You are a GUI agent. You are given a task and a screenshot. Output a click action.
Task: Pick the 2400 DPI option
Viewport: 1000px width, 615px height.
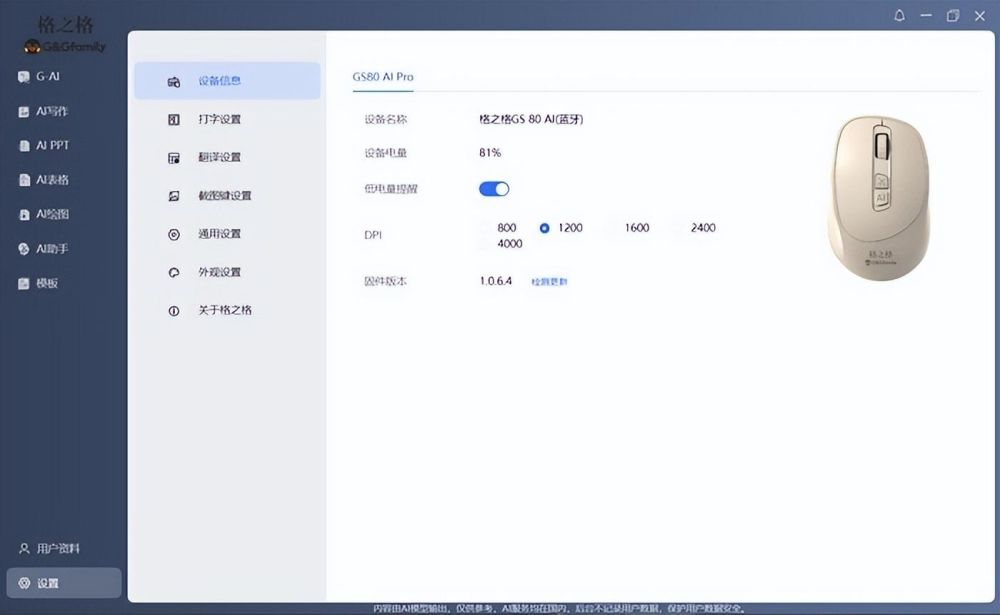pos(703,228)
